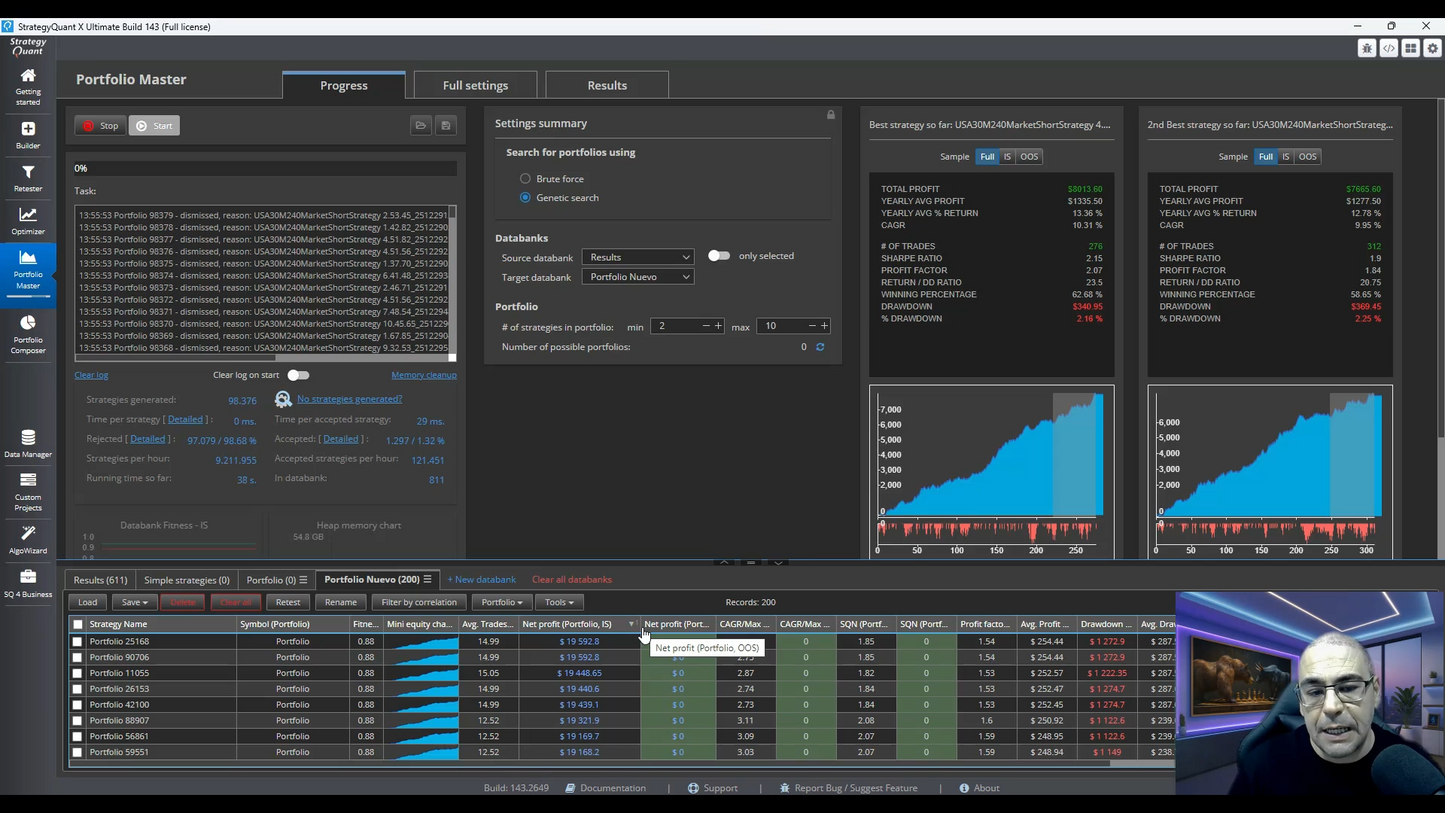Screen dimensions: 1445x813
Task: Click the grid layout icon in top-right toolbar
Action: [x=1411, y=48]
